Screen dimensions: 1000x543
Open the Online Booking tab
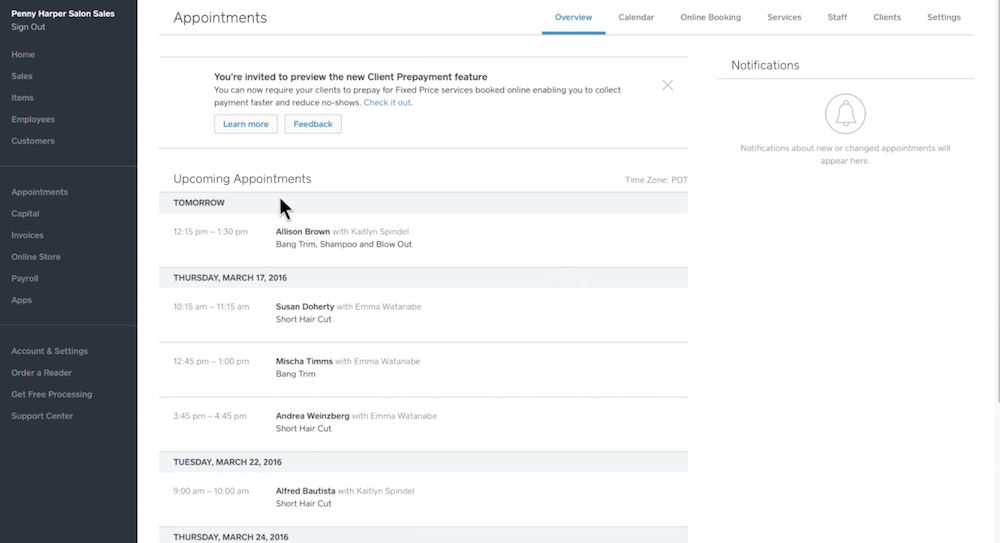710,17
